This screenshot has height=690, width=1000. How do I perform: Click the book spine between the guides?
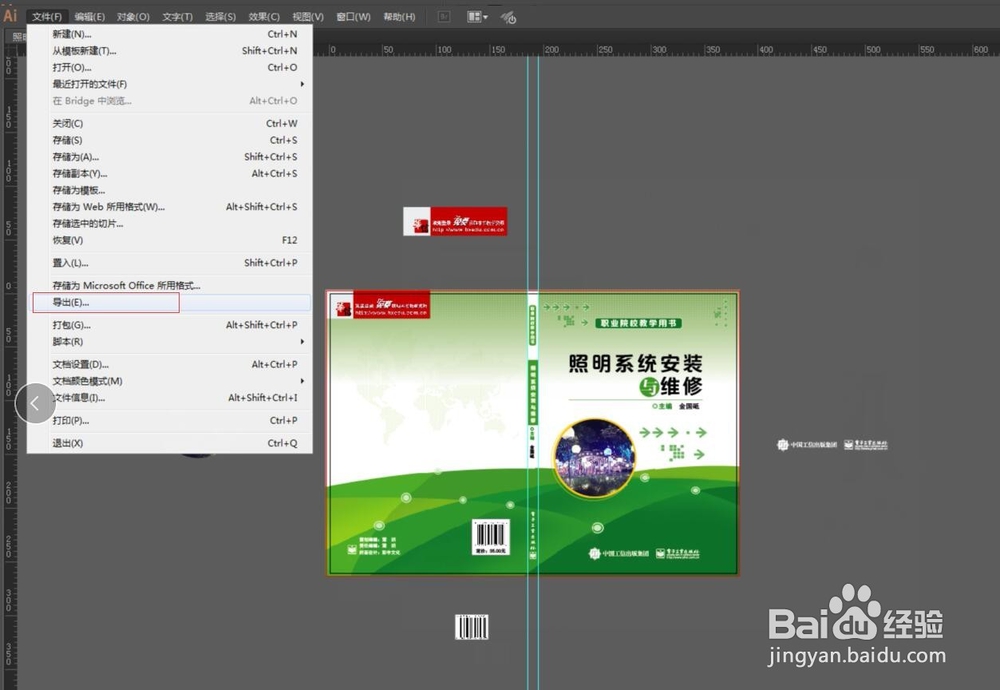point(533,434)
